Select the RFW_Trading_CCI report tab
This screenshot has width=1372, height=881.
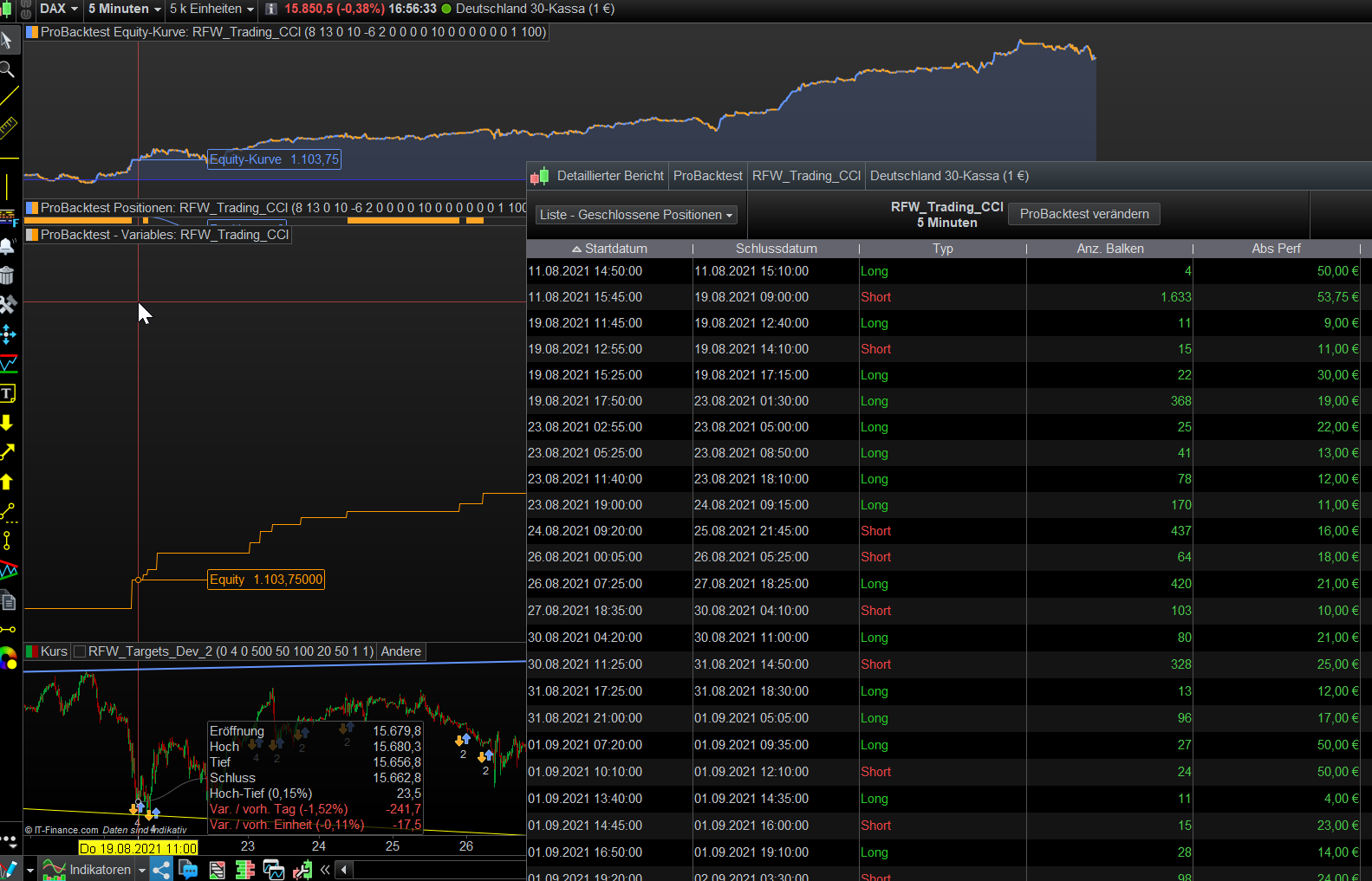(806, 176)
